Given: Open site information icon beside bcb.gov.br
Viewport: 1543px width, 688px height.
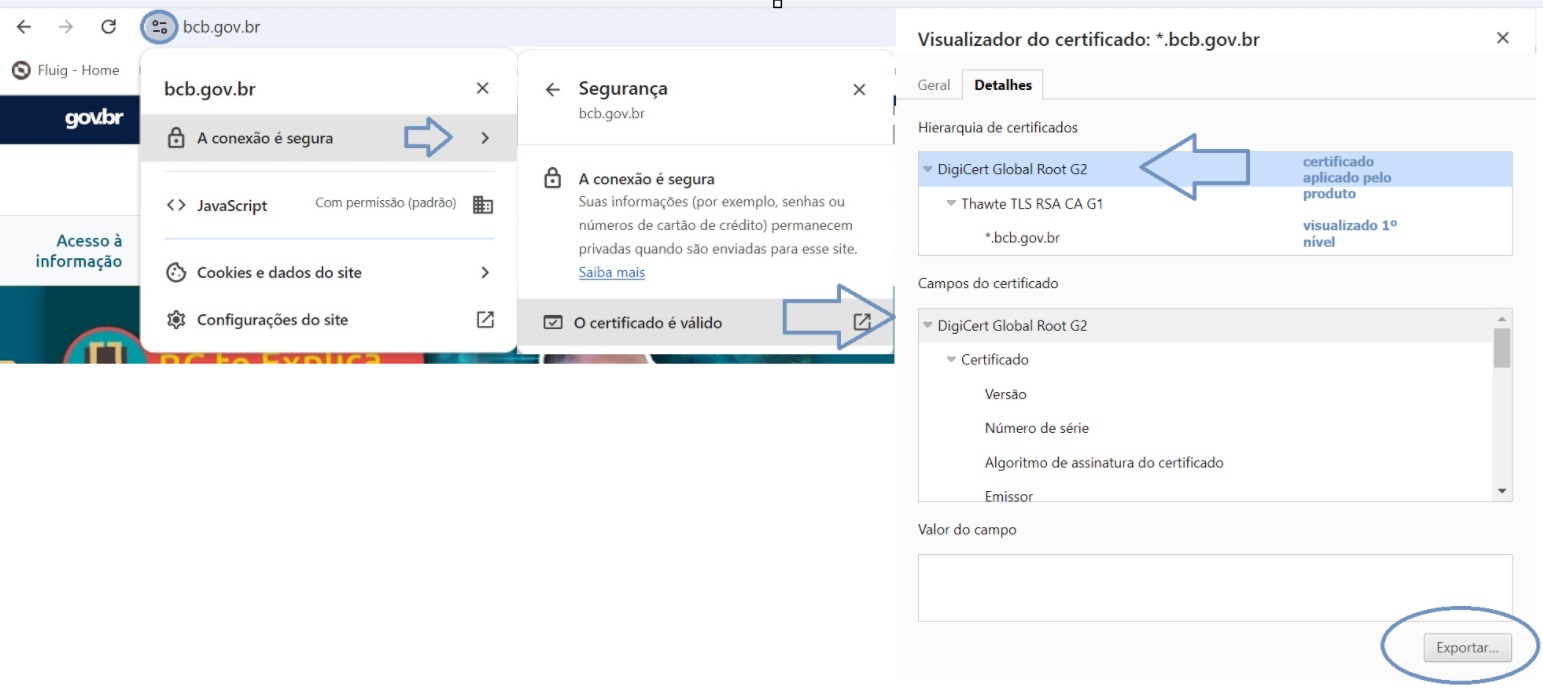Looking at the screenshot, I should point(159,27).
